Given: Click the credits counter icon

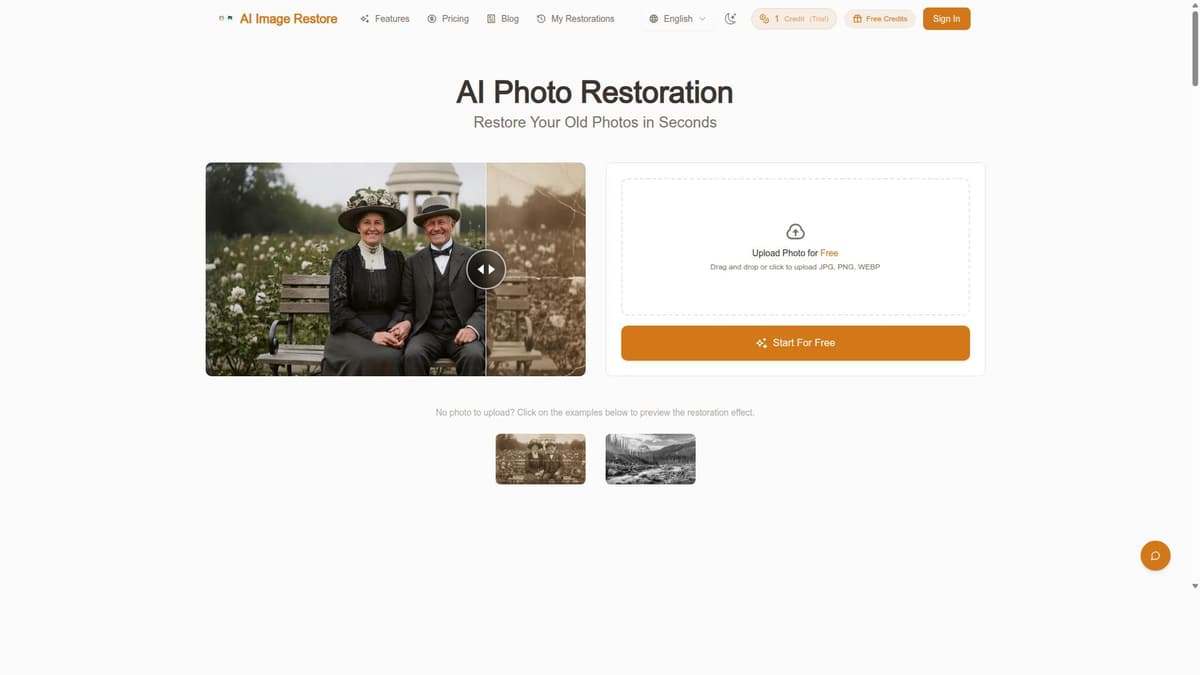Looking at the screenshot, I should pyautogui.click(x=764, y=17).
